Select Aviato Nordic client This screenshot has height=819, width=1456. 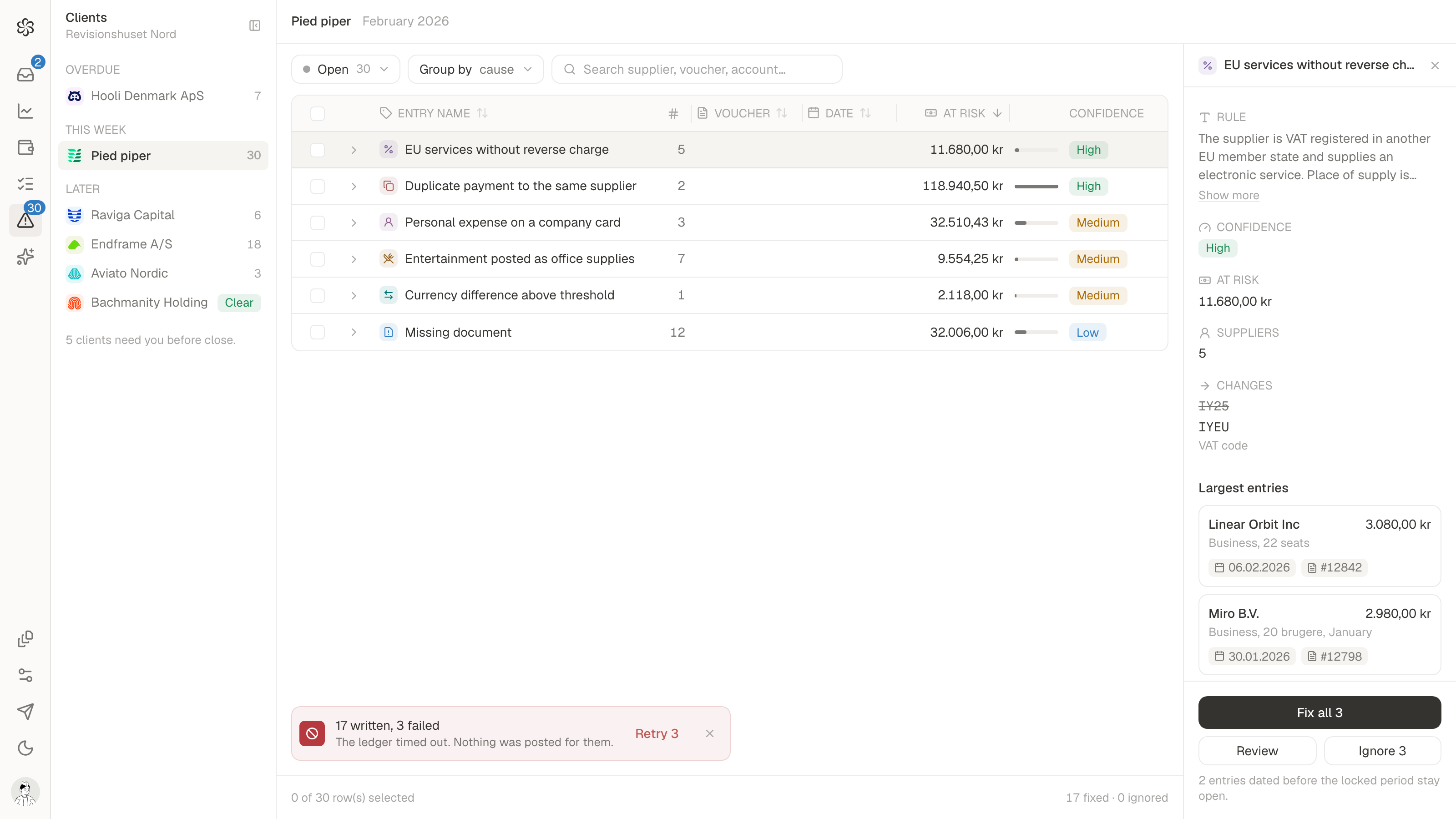point(163,273)
